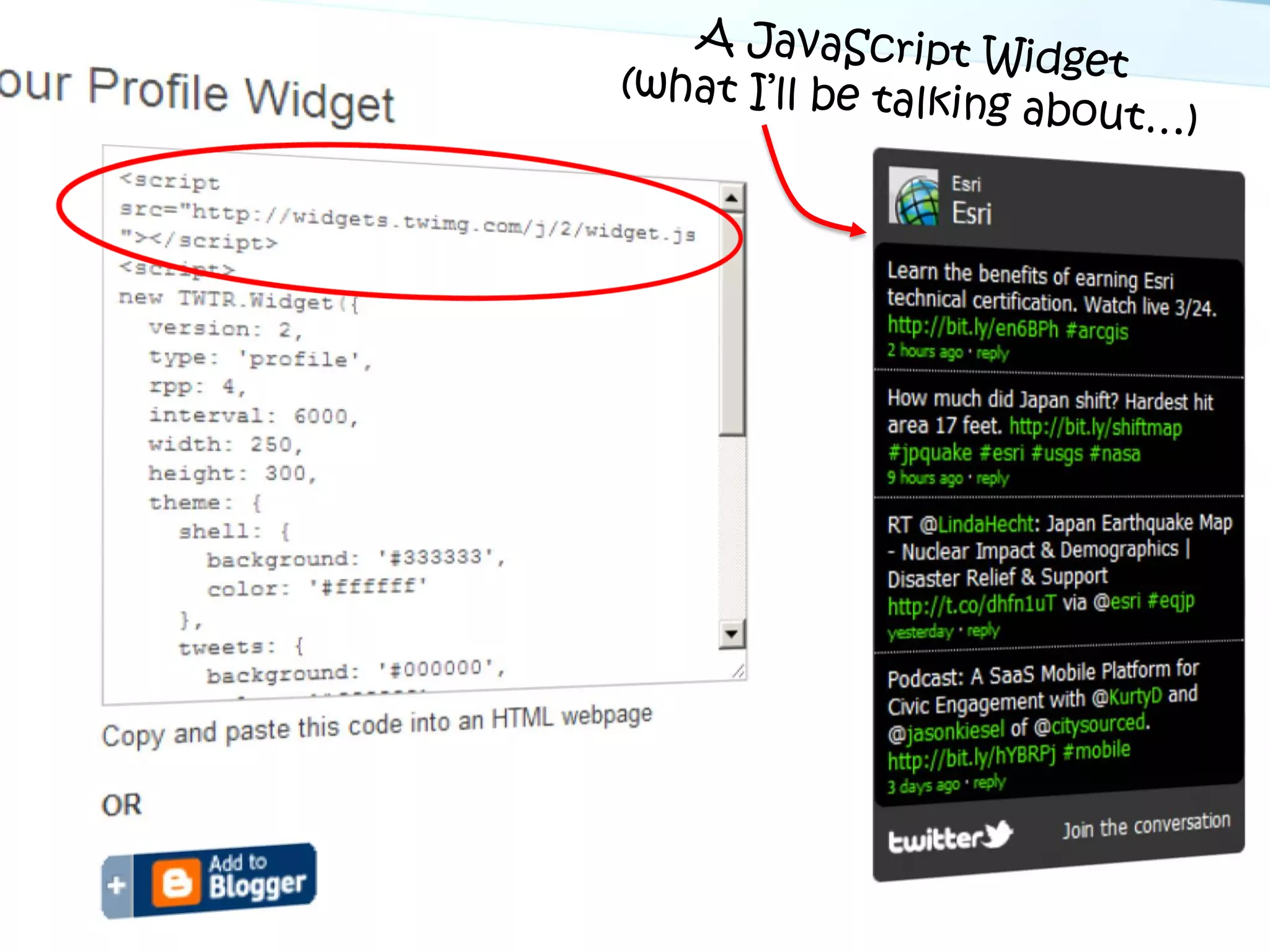1270x952 pixels.
Task: Click the 'width: 250,' code line
Action: click(226, 444)
